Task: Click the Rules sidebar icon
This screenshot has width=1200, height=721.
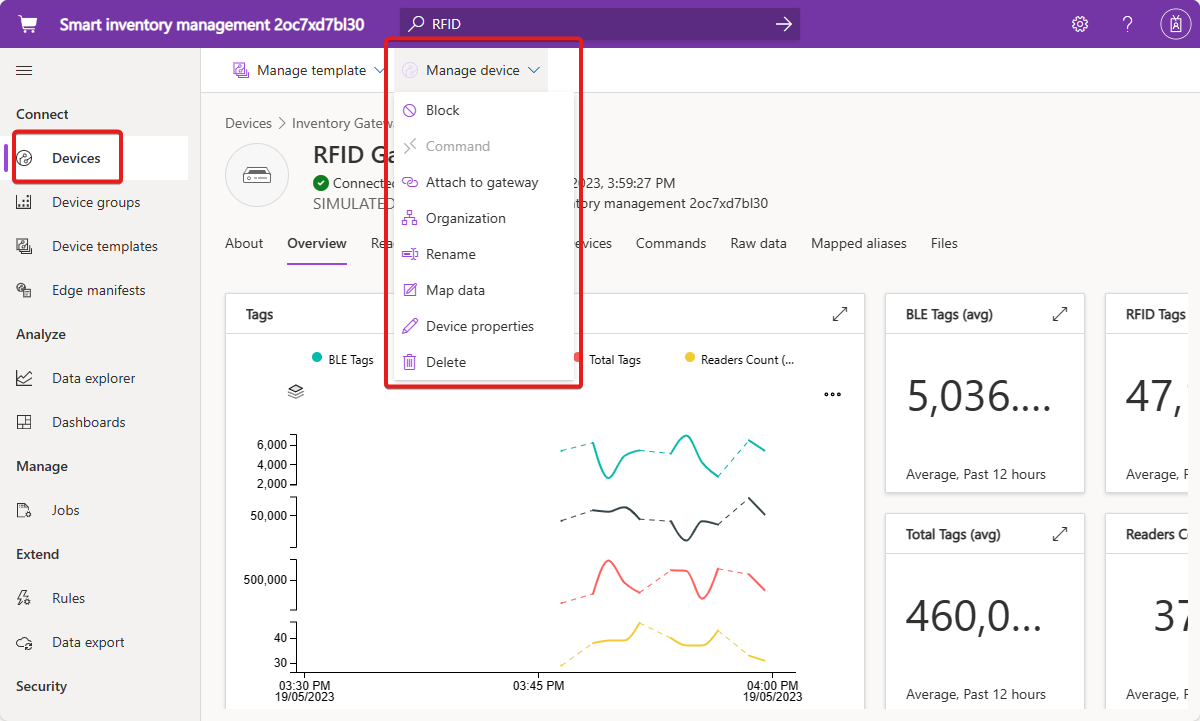Action: pyautogui.click(x=25, y=598)
